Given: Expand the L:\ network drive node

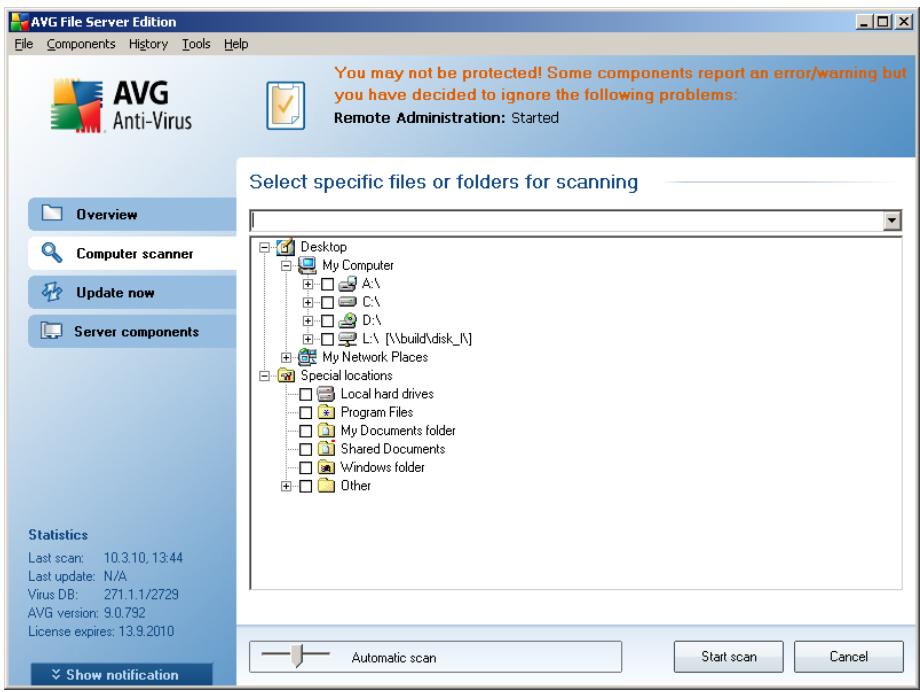Looking at the screenshot, I should coord(307,339).
